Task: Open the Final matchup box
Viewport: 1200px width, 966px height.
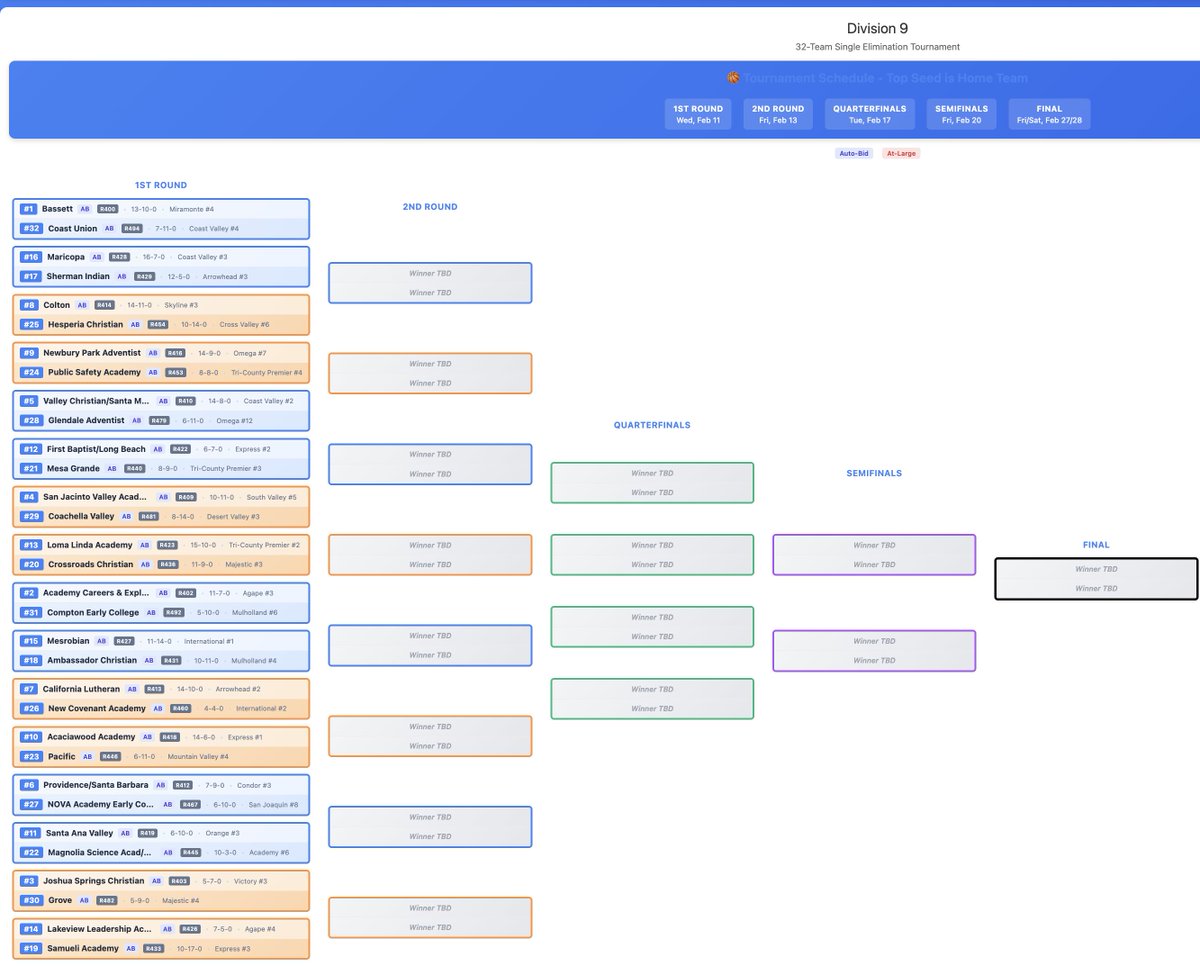Action: [x=1096, y=579]
